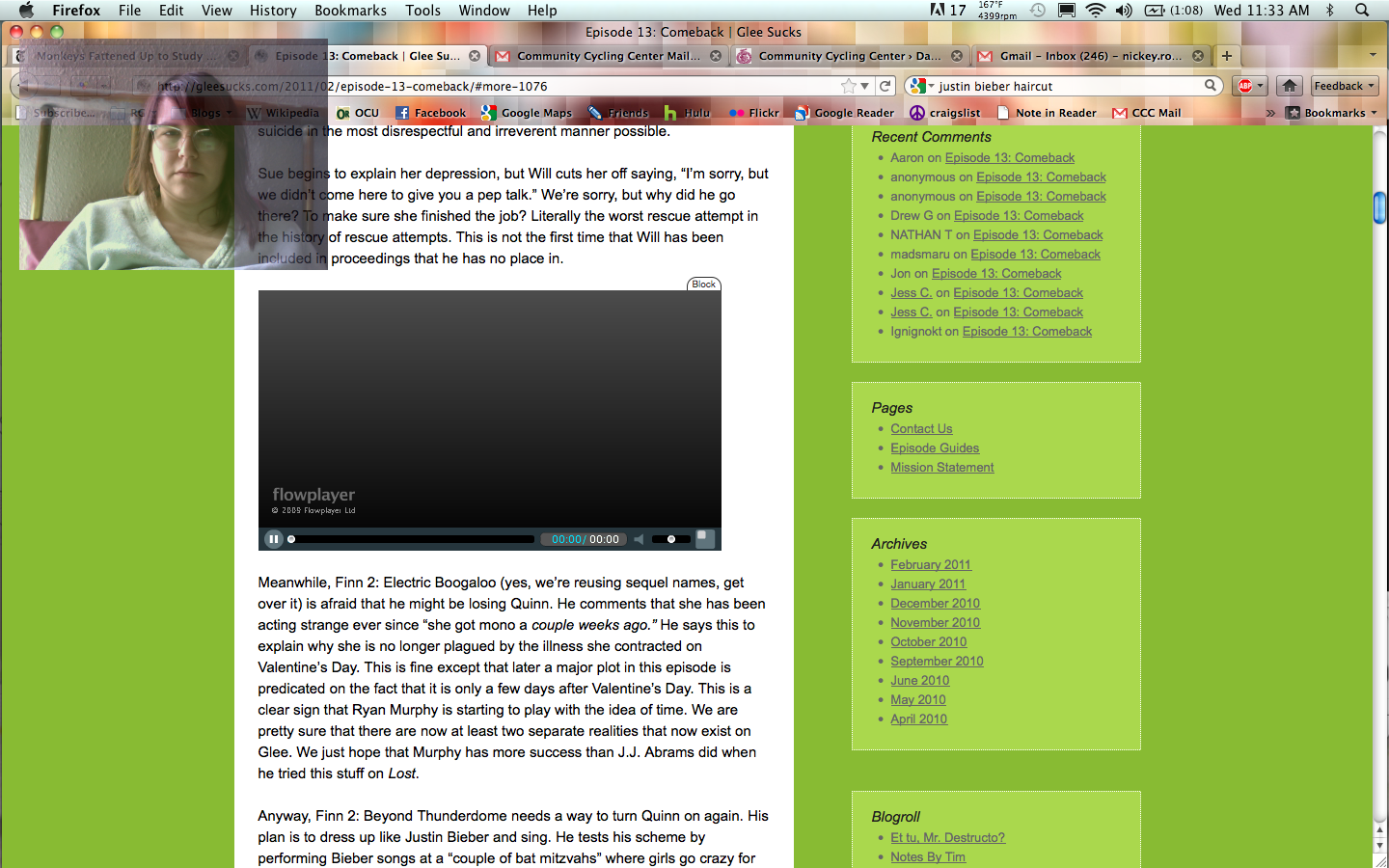Click the Home button in the toolbar
The width and height of the screenshot is (1389, 868).
[1290, 86]
